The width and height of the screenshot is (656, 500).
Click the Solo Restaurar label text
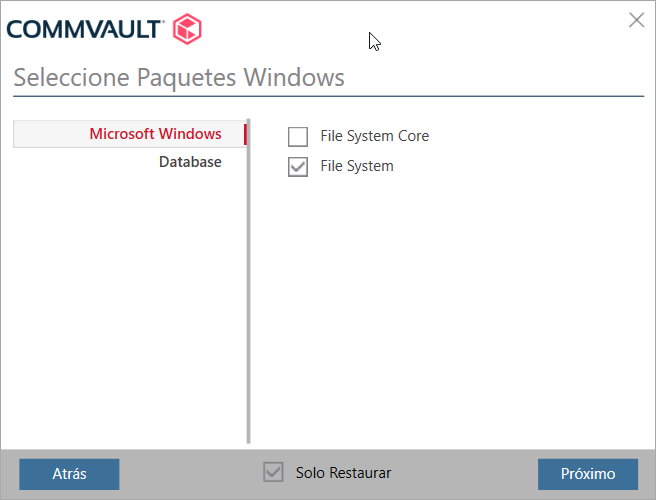pos(343,473)
